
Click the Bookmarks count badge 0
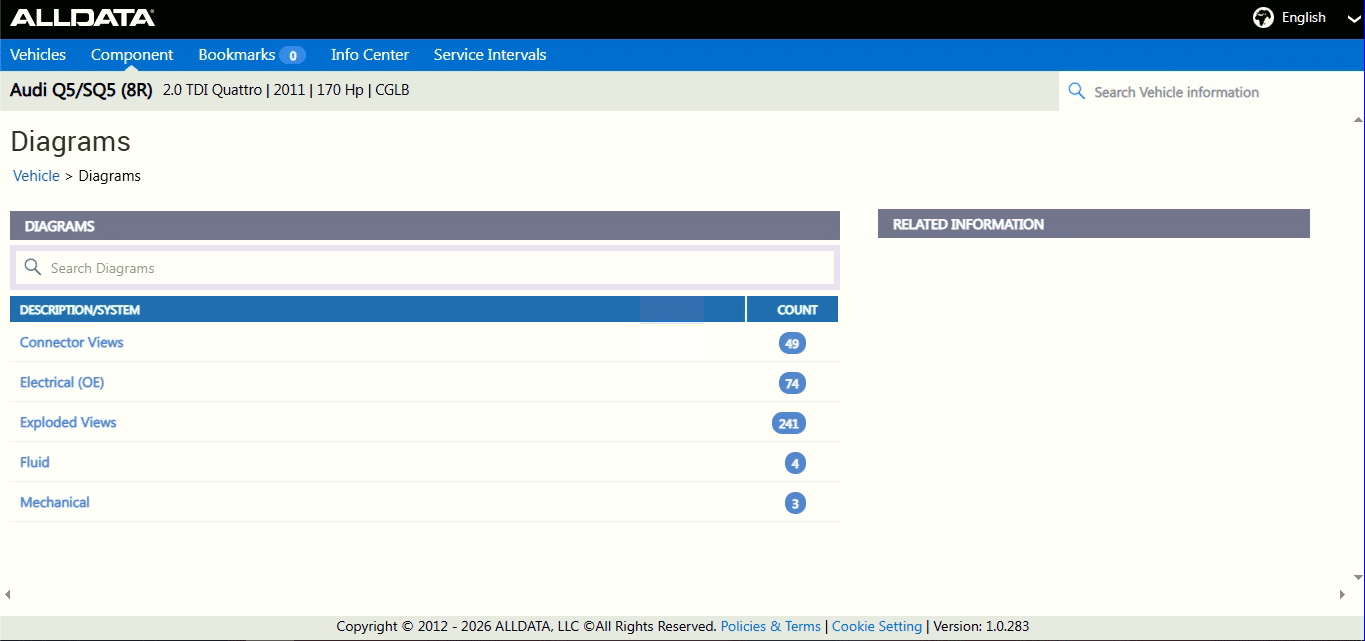tap(292, 55)
